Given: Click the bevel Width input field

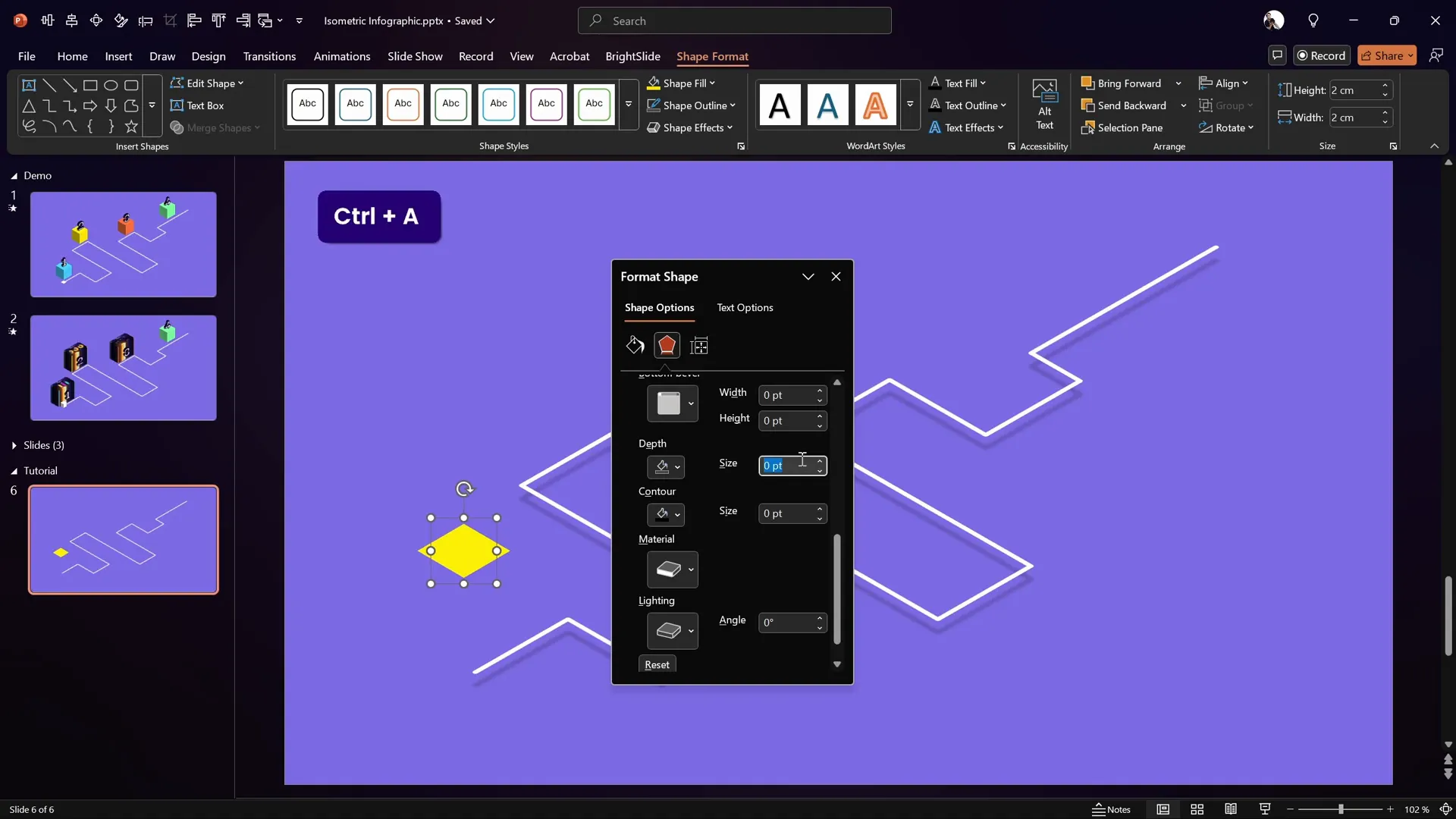Looking at the screenshot, I should pos(787,395).
